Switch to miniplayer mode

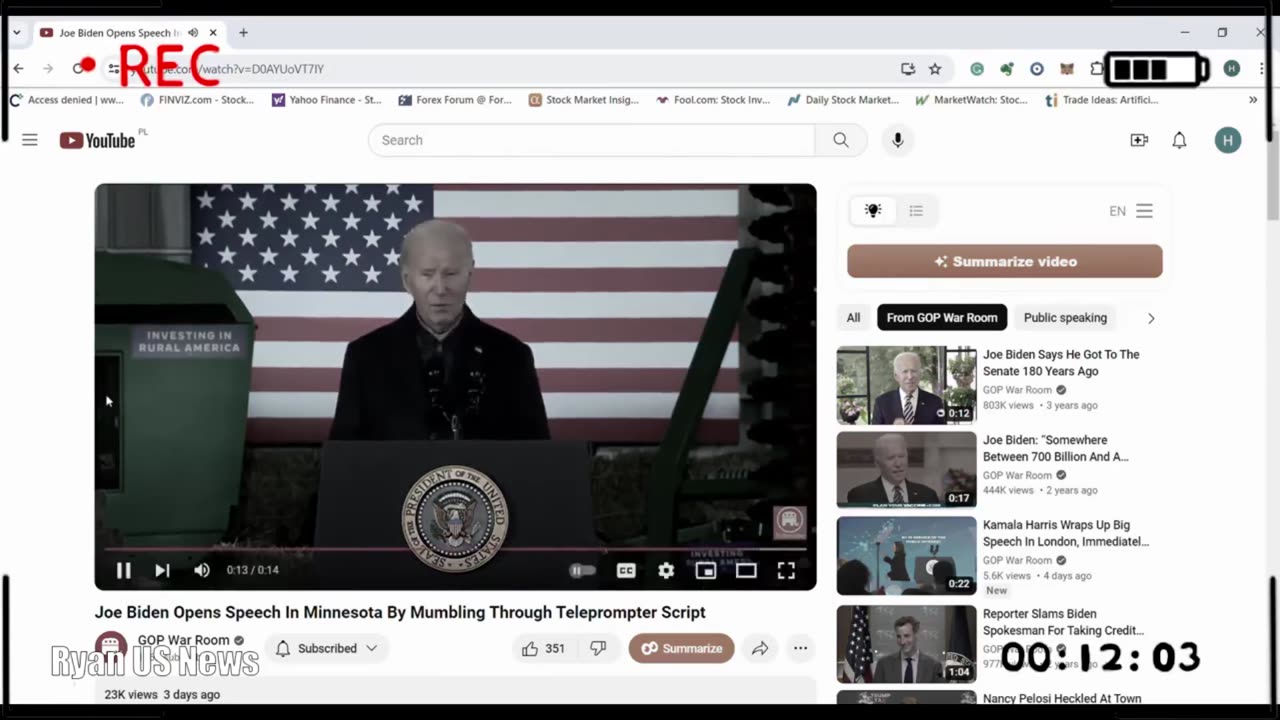pyautogui.click(x=706, y=570)
